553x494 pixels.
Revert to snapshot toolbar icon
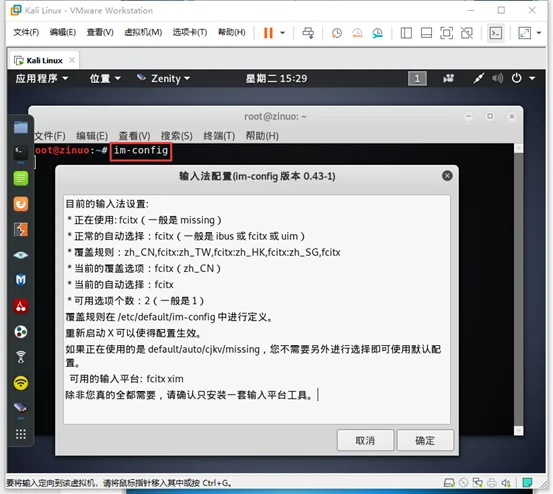(357, 33)
